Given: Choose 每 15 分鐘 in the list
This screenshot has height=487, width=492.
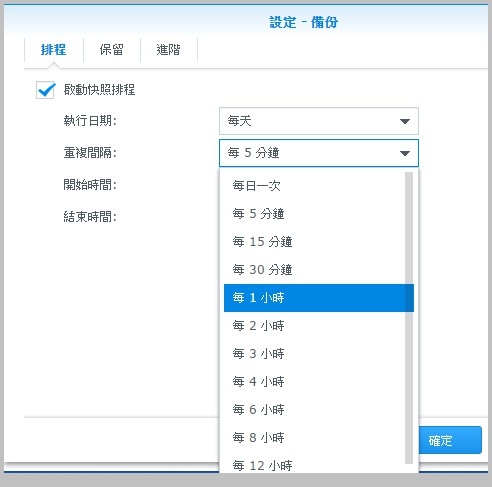Looking at the screenshot, I should point(319,242).
